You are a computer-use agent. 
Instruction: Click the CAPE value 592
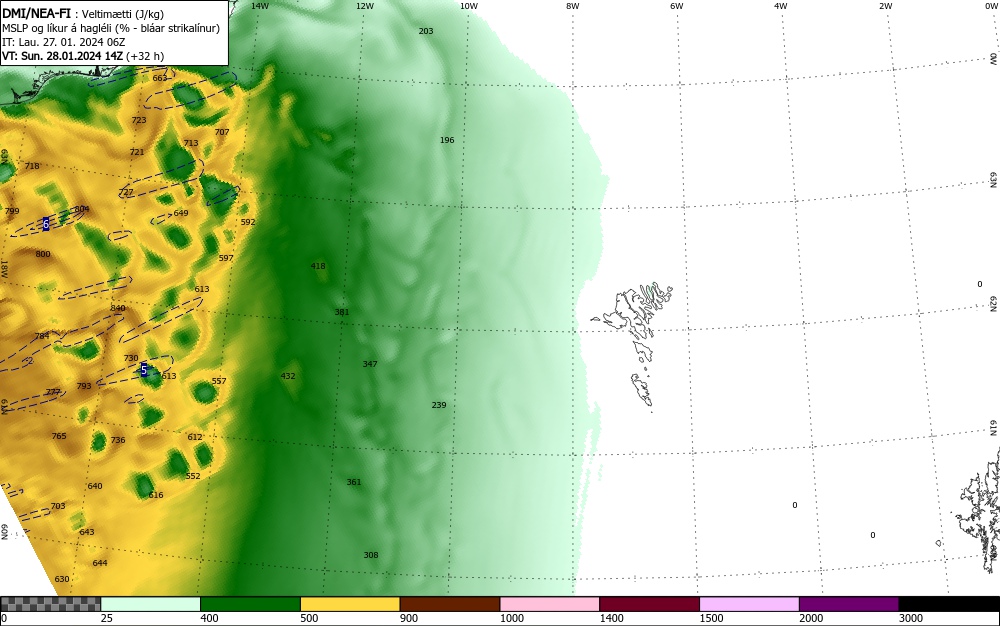pyautogui.click(x=248, y=222)
